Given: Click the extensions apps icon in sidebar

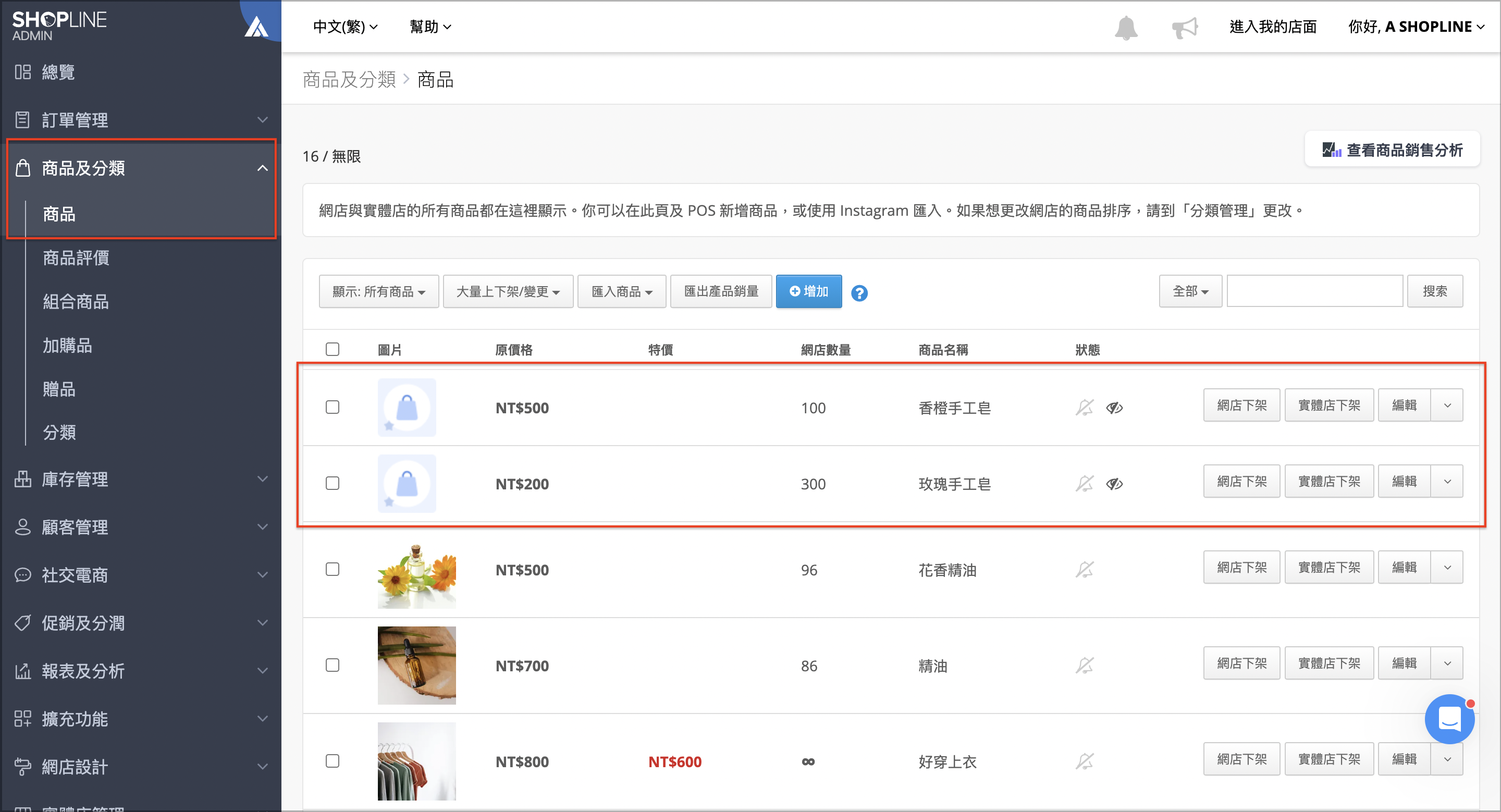Looking at the screenshot, I should pyautogui.click(x=23, y=718).
